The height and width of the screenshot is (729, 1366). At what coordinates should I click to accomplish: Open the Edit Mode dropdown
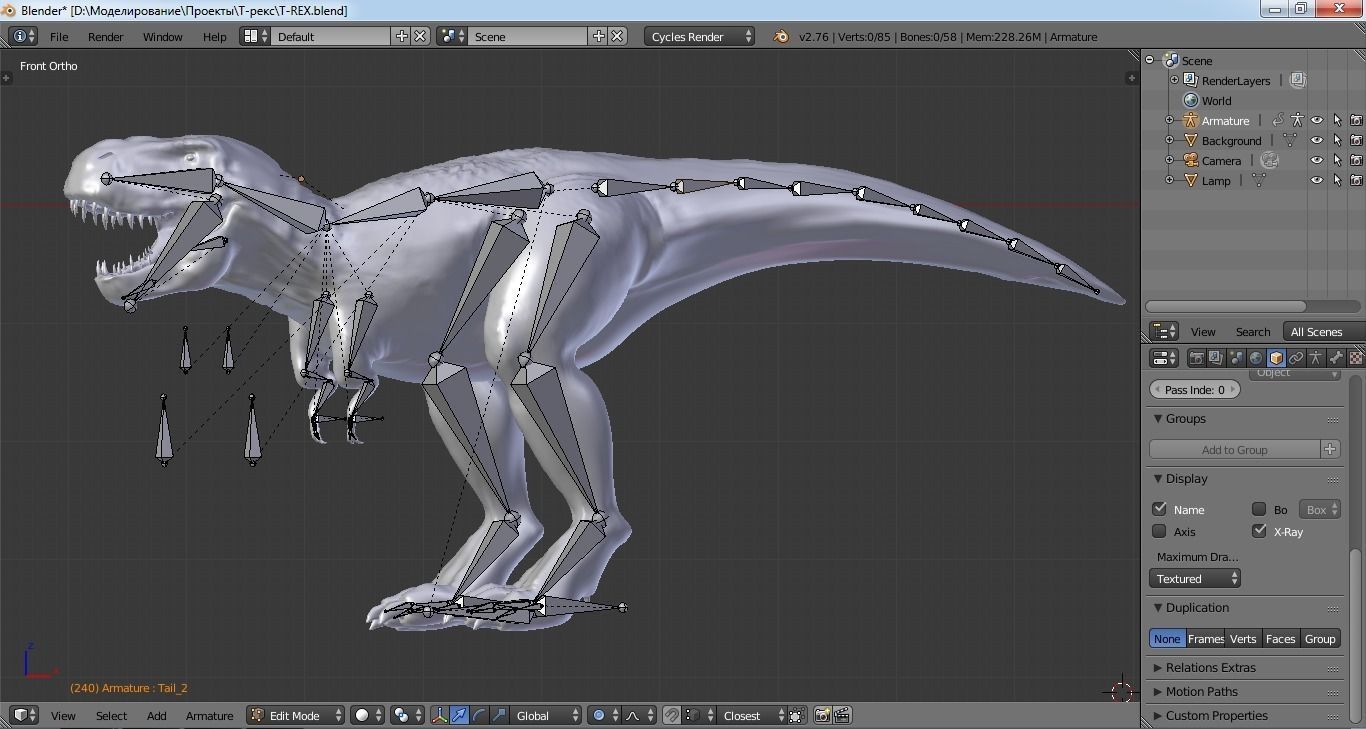[296, 715]
